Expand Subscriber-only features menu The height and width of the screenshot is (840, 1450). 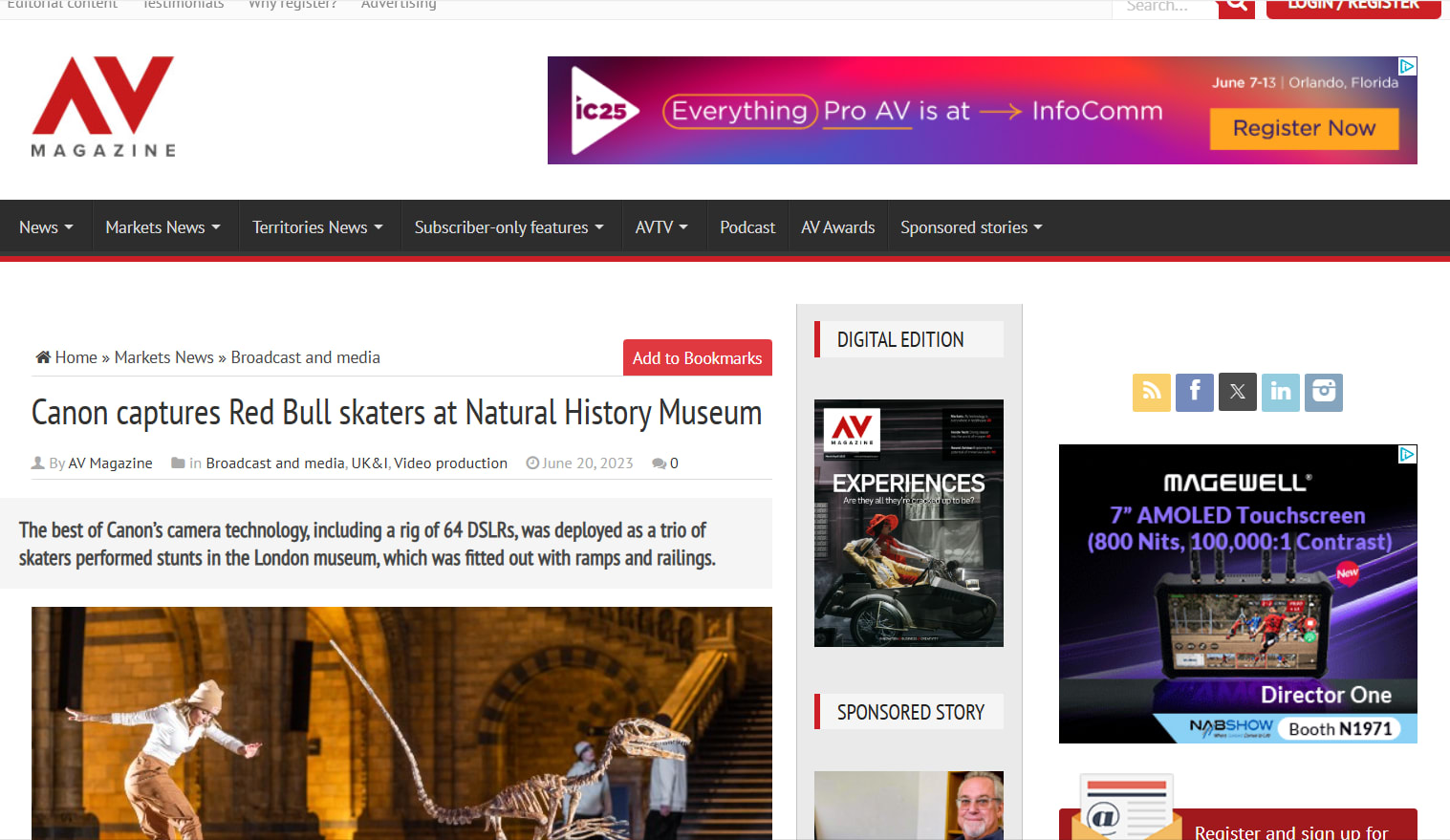509,227
